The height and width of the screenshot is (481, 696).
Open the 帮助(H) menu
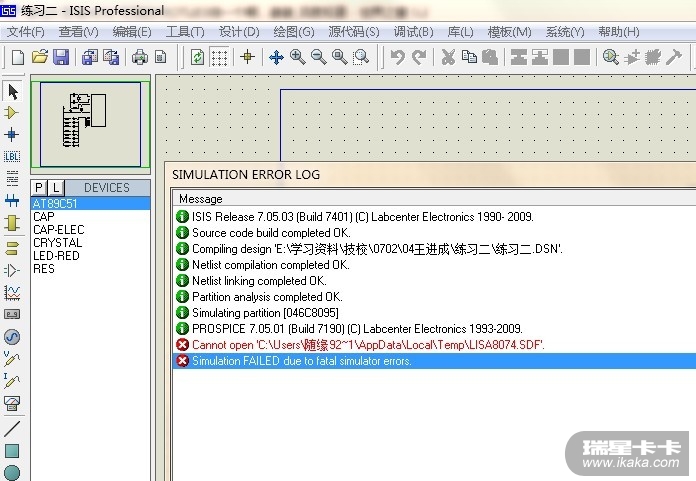click(619, 32)
